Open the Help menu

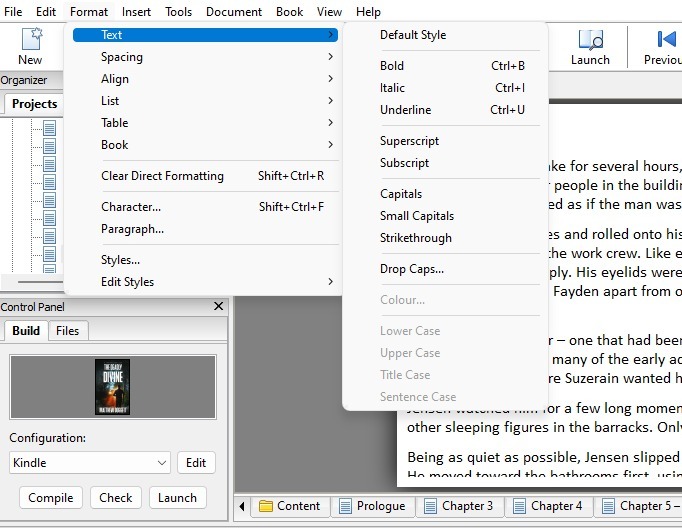(x=368, y=12)
